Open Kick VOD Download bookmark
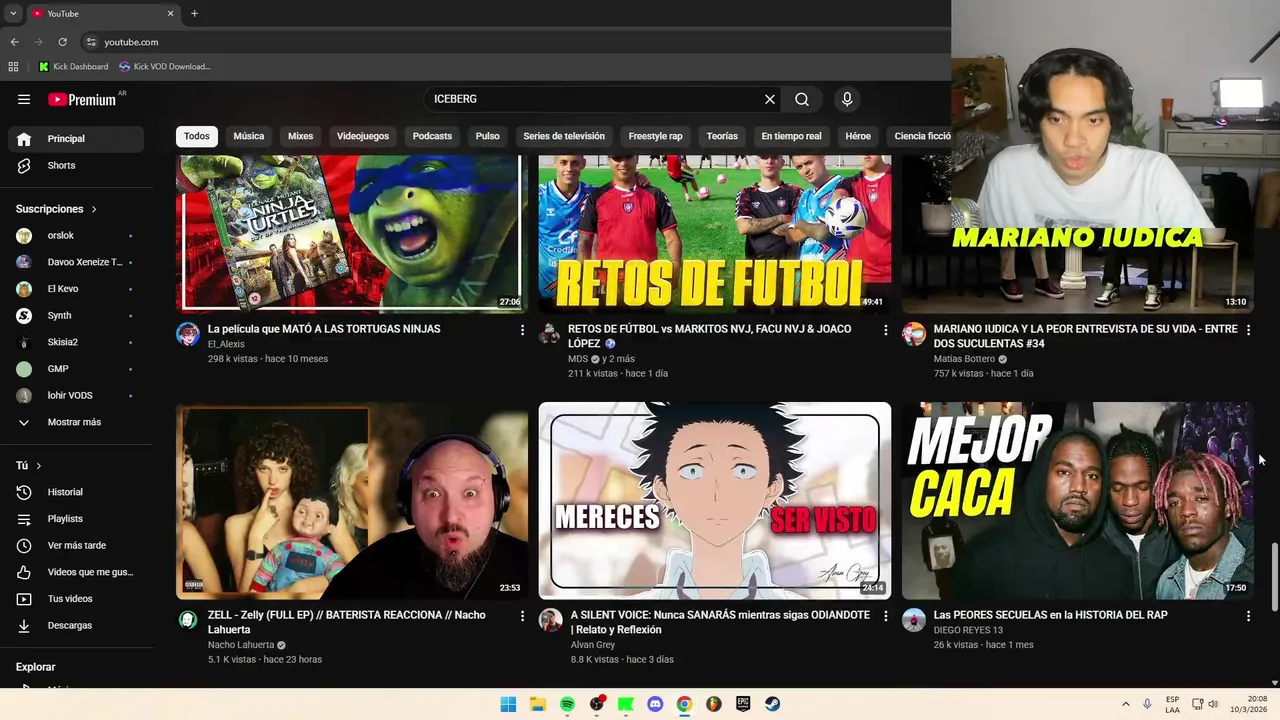1280x720 pixels. tap(165, 67)
